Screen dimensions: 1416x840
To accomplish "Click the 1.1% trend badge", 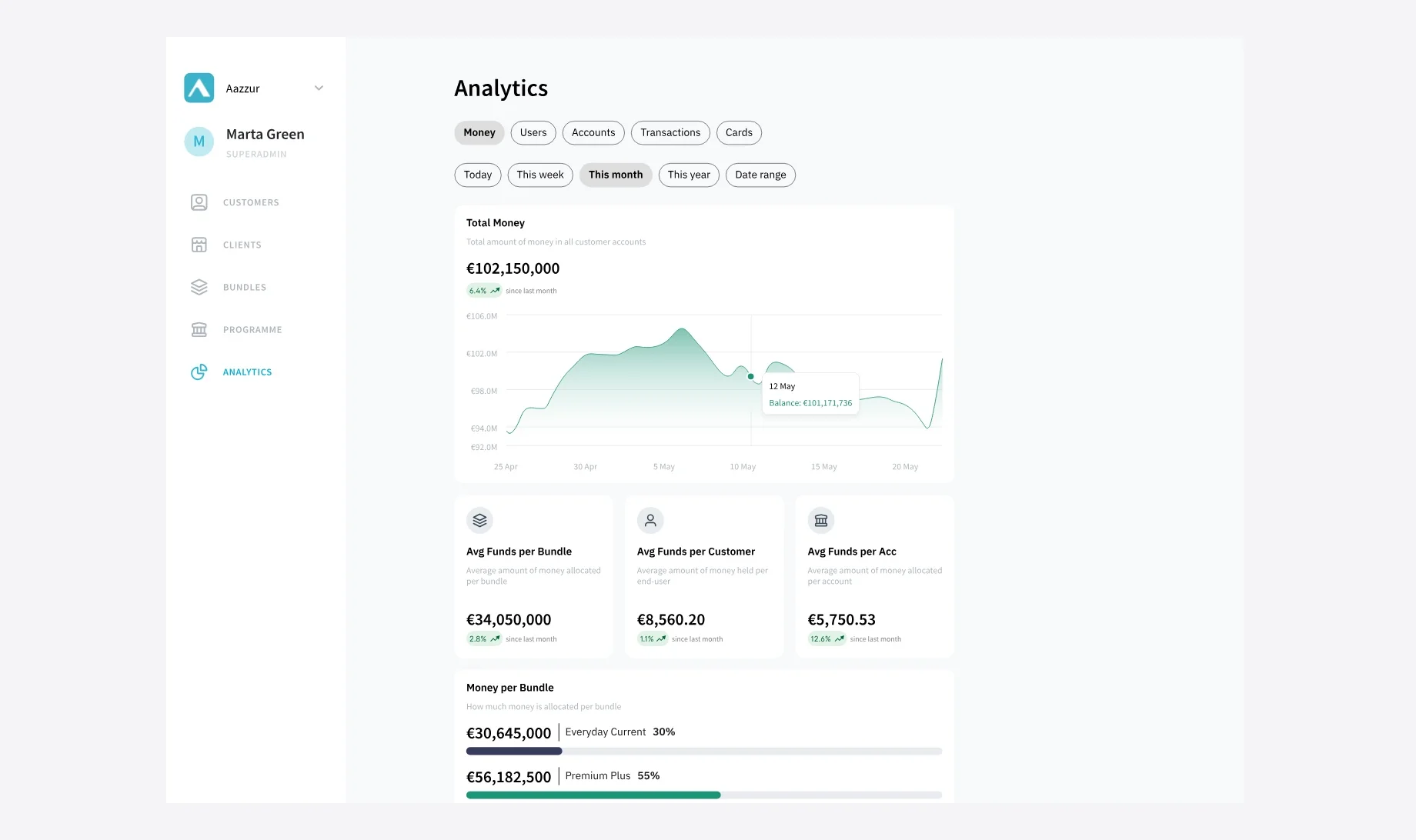I will pos(653,639).
